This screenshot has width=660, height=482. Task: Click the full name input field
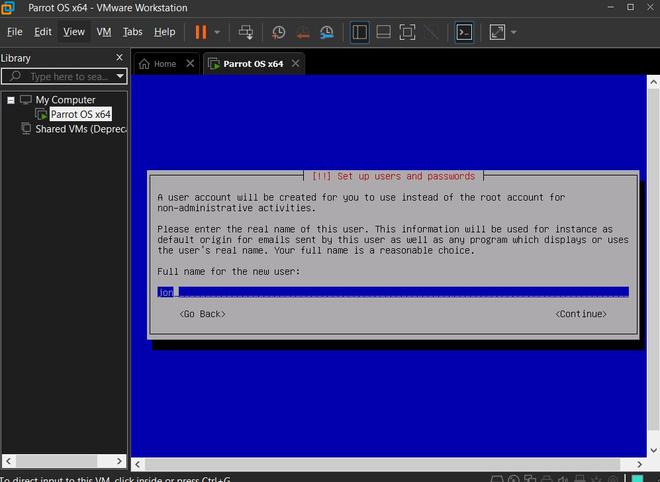tap(393, 292)
